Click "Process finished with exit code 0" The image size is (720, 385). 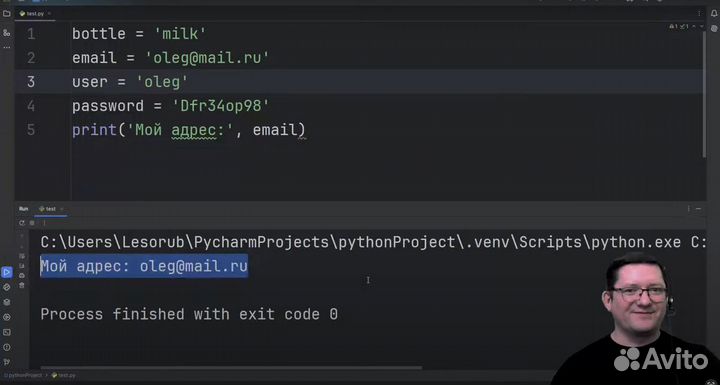[x=189, y=315]
